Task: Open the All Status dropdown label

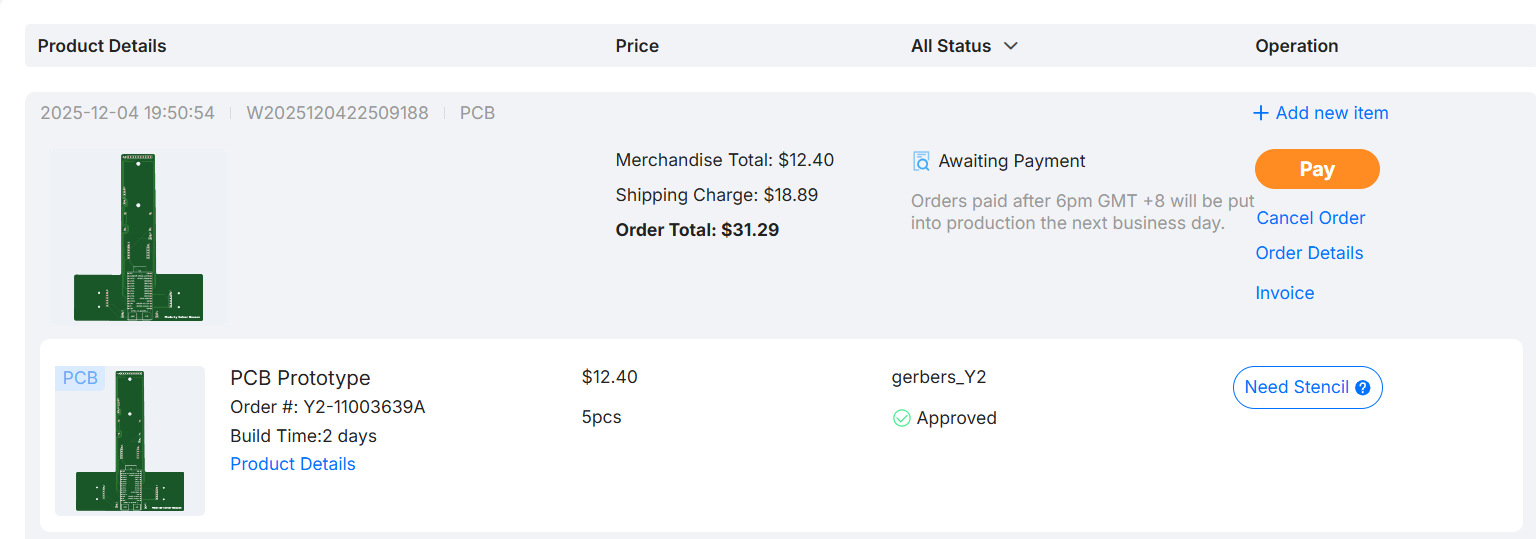Action: click(950, 46)
